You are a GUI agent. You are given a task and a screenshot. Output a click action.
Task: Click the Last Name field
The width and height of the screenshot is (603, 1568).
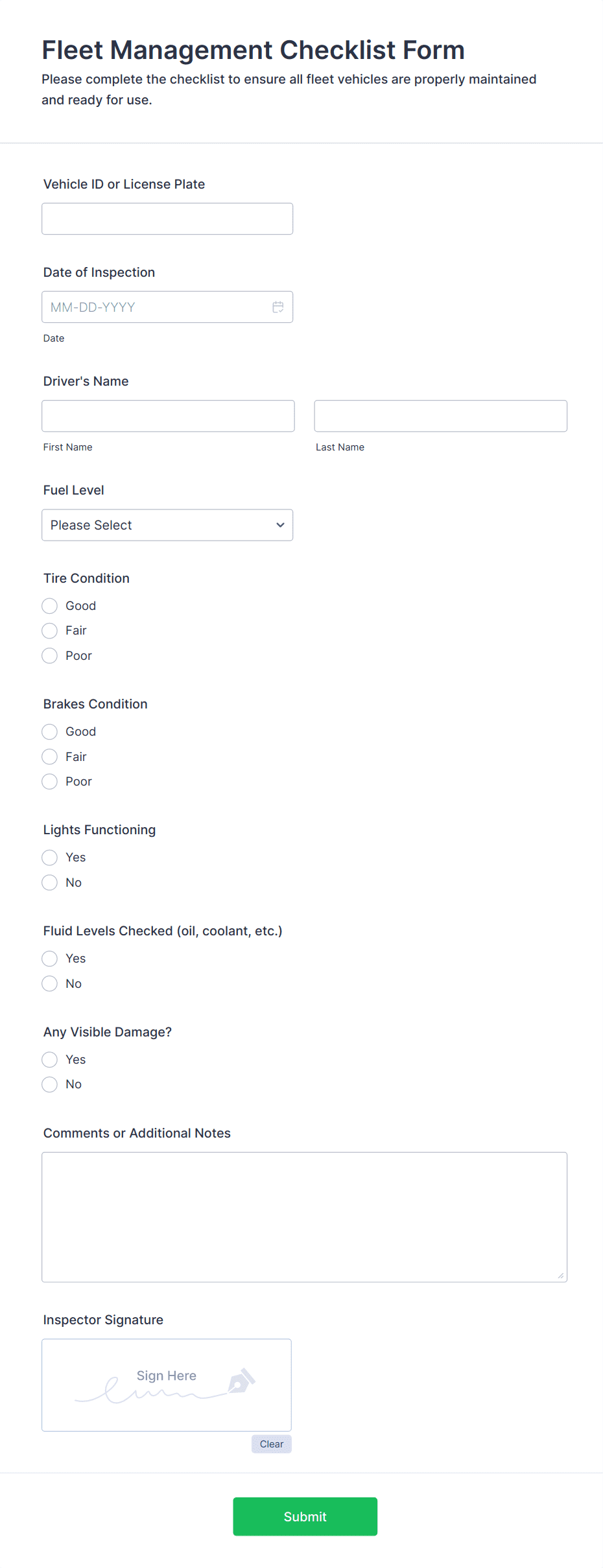(440, 415)
